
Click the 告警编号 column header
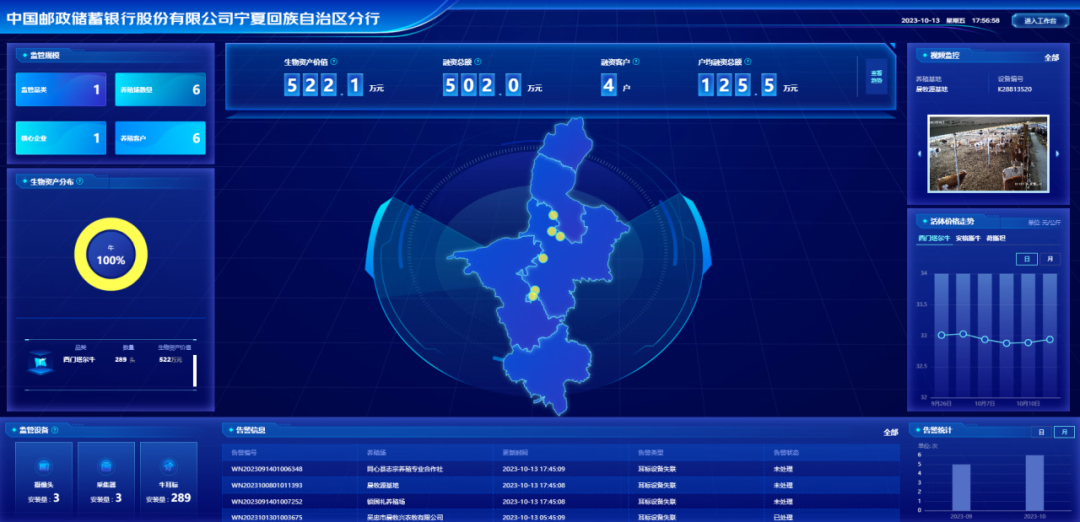[244, 452]
